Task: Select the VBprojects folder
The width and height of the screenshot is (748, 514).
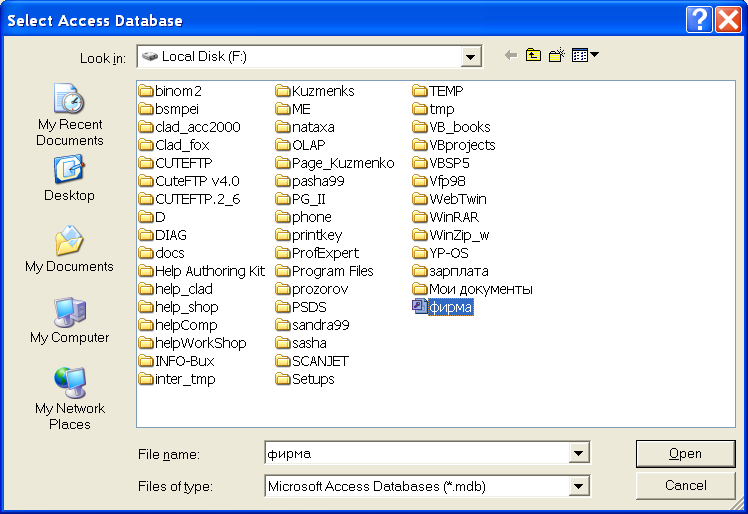Action: pos(454,145)
